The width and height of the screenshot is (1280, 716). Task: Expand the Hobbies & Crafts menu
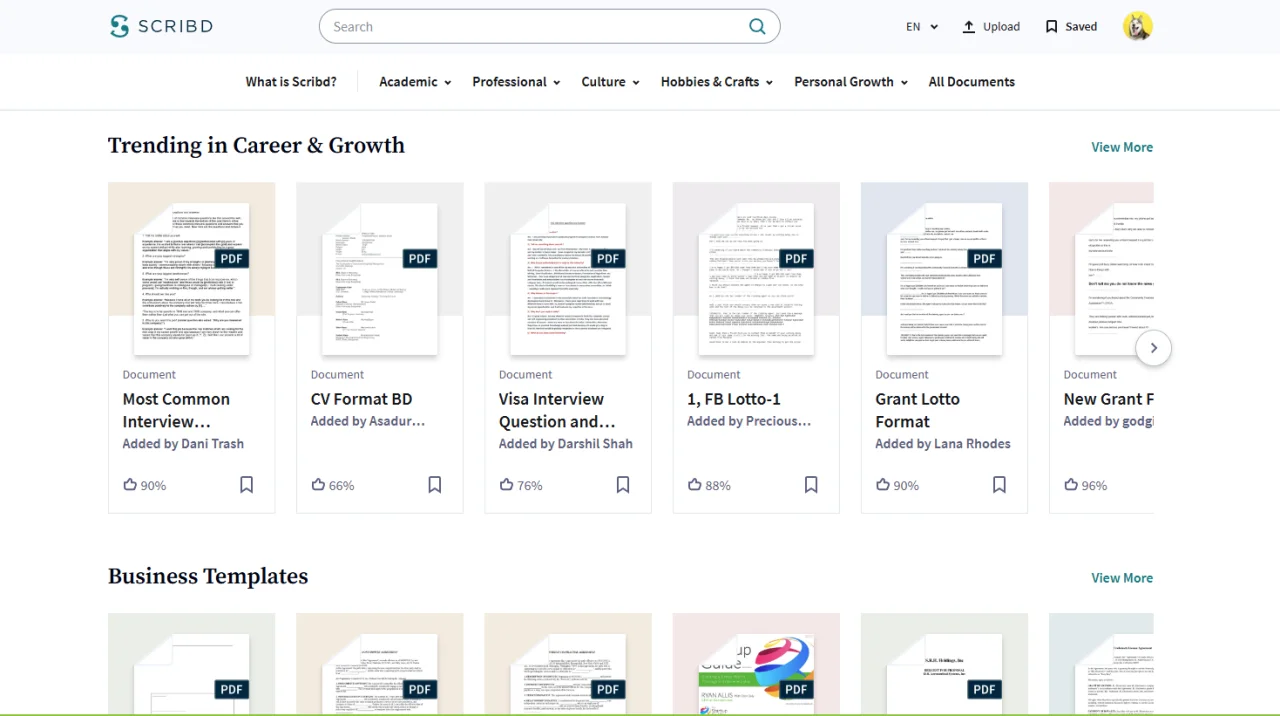coord(717,82)
